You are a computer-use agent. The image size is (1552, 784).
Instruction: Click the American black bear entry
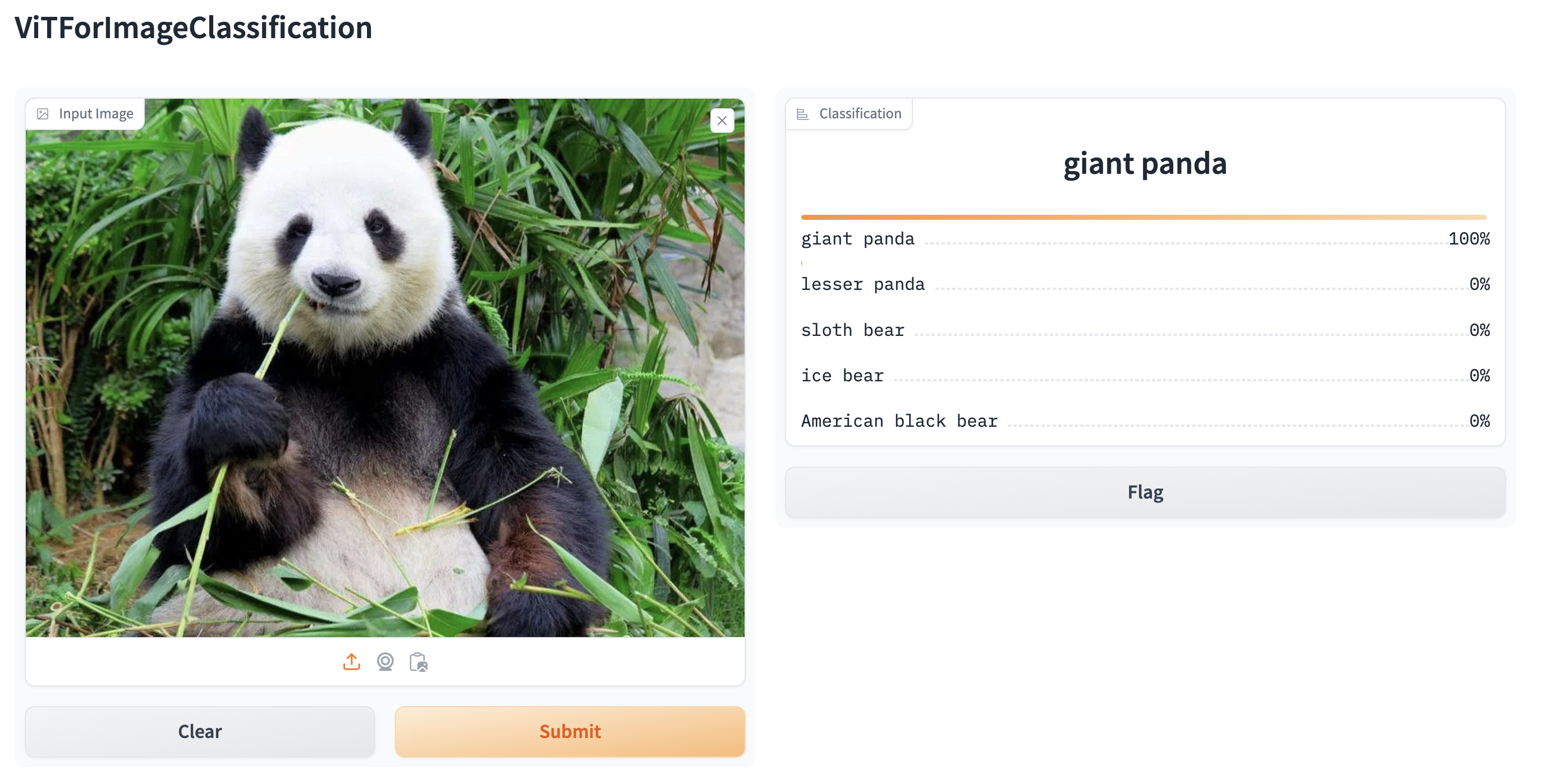(x=899, y=421)
